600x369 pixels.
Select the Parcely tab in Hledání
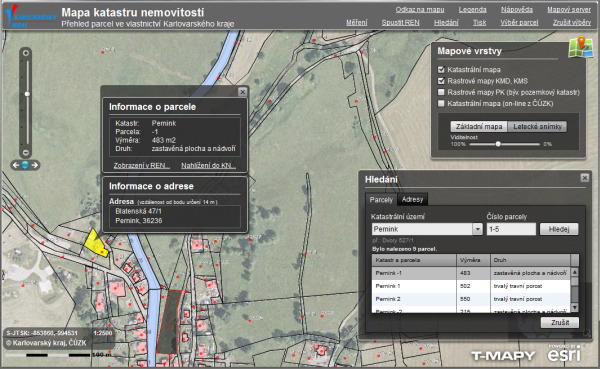381,199
